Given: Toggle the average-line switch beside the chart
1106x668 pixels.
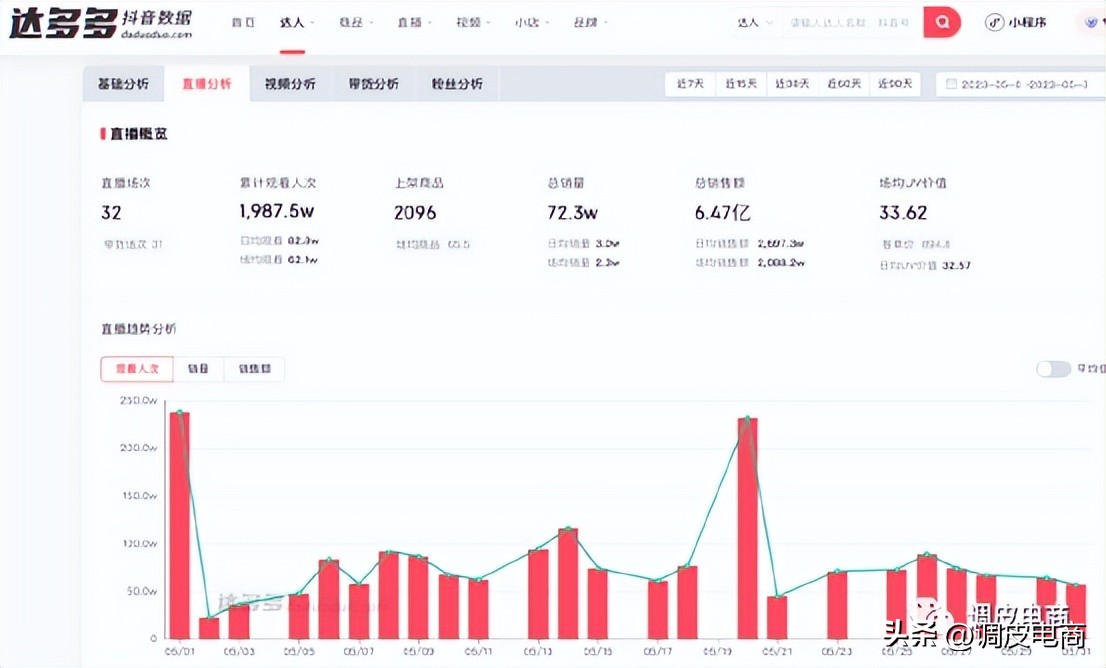Looking at the screenshot, I should coord(1053,369).
